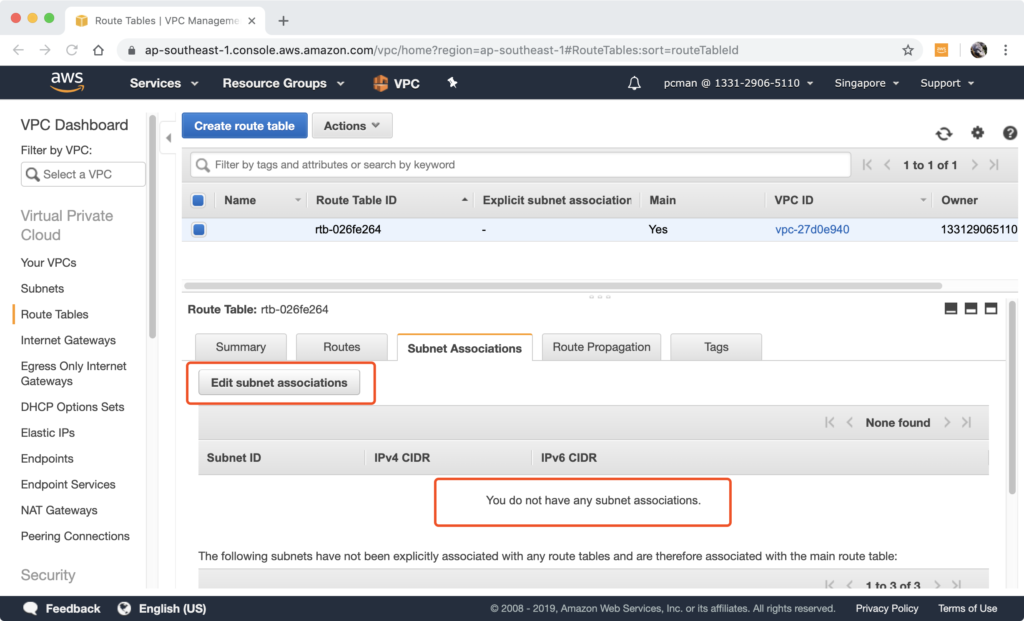Select the Subnet Associations tab
The height and width of the screenshot is (621, 1024).
coord(464,347)
